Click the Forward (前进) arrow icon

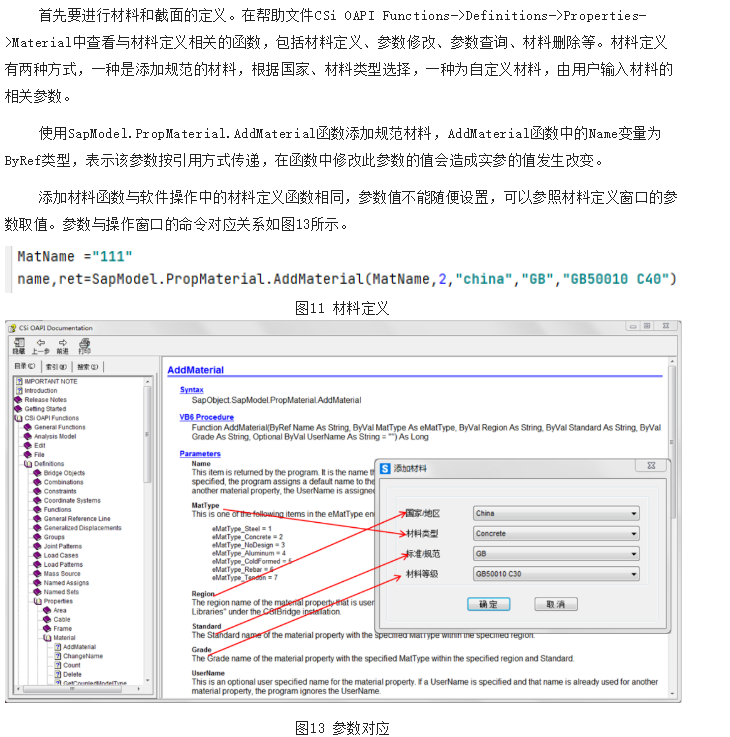(x=62, y=342)
